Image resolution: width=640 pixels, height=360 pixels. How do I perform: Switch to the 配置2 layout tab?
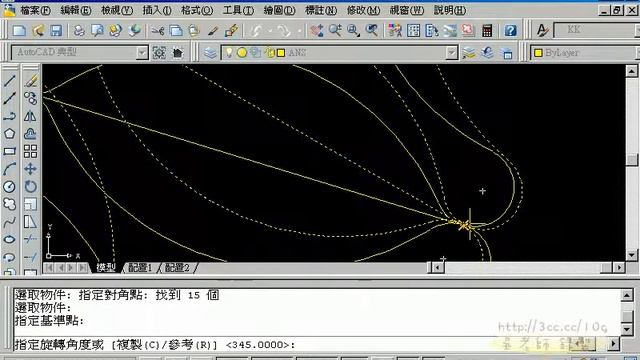177,268
